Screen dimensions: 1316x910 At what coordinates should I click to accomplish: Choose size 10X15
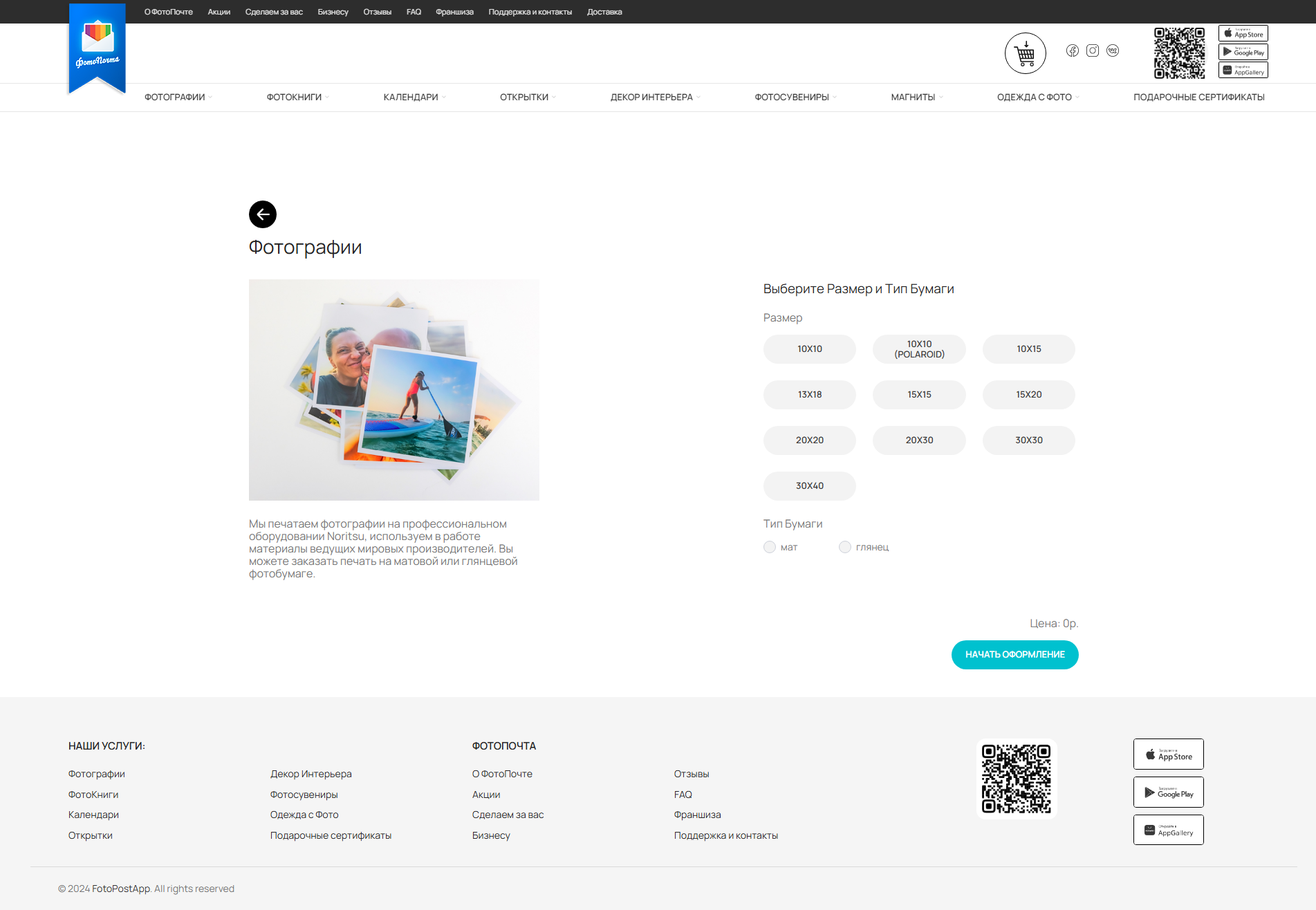tap(1029, 349)
